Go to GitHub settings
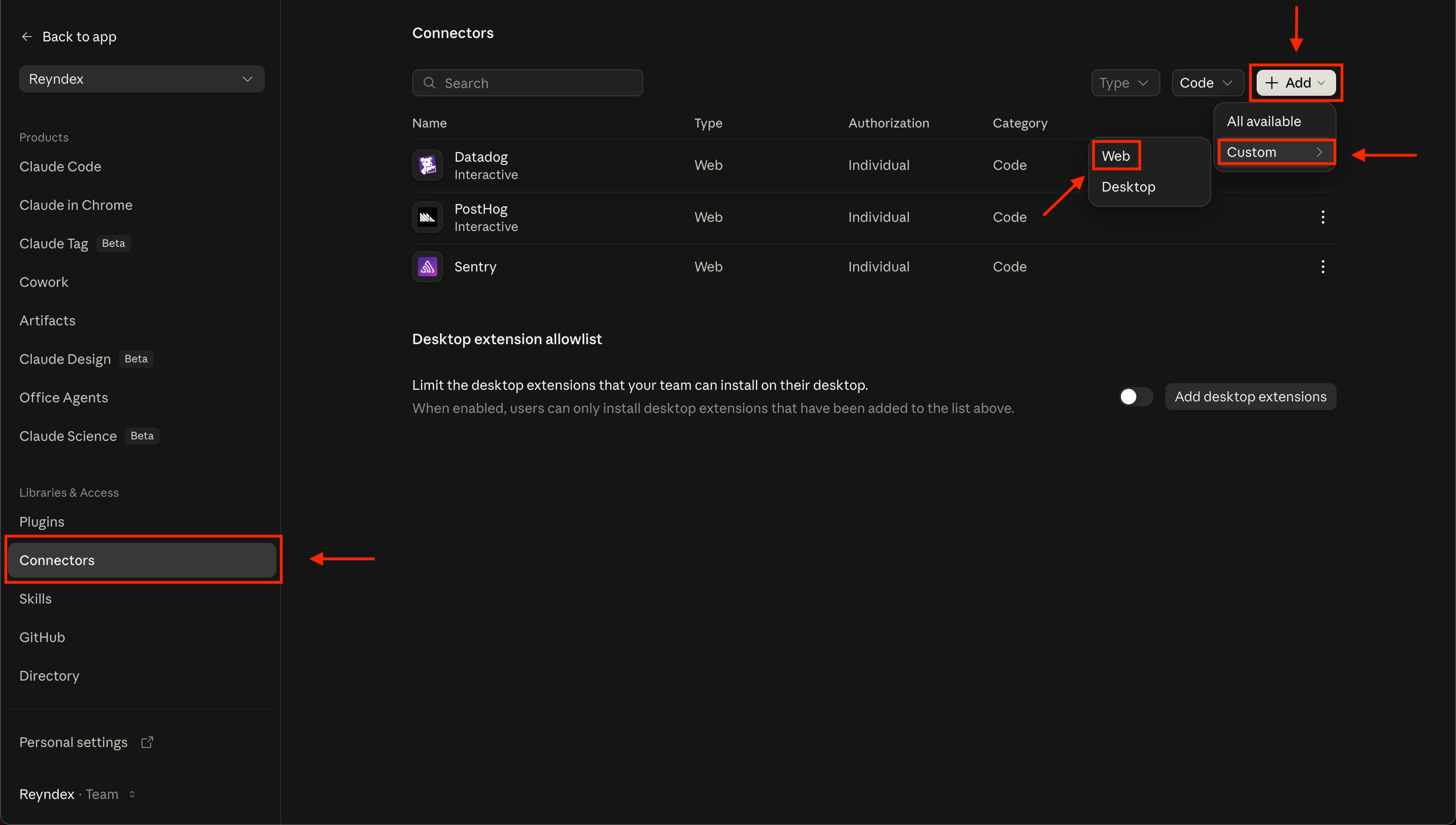The width and height of the screenshot is (1456, 825). 42,637
